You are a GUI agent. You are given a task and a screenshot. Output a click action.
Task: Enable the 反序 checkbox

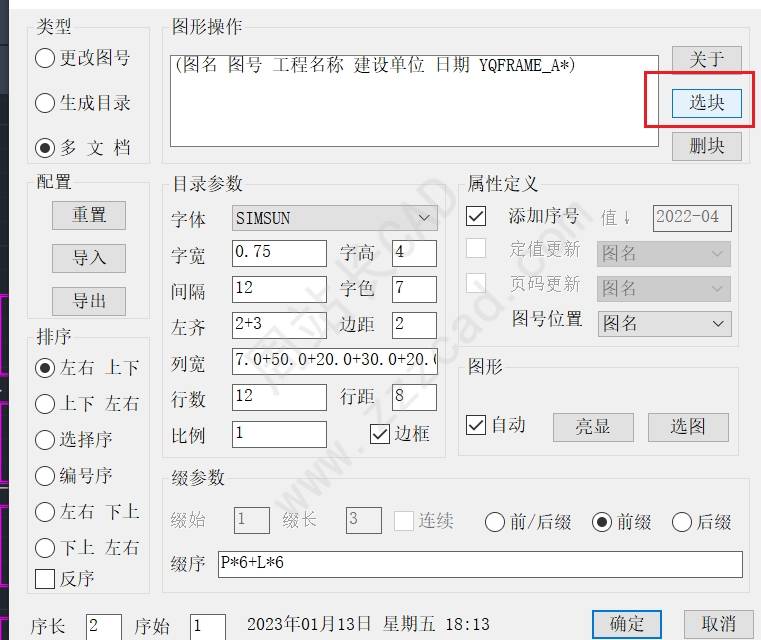tap(45, 578)
